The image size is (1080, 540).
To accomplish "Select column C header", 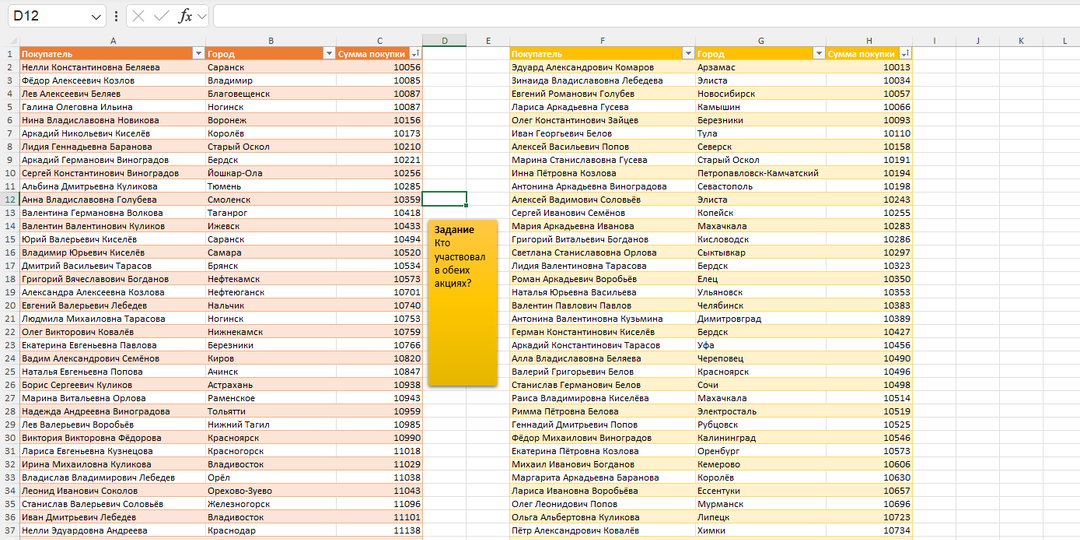I will click(380, 41).
